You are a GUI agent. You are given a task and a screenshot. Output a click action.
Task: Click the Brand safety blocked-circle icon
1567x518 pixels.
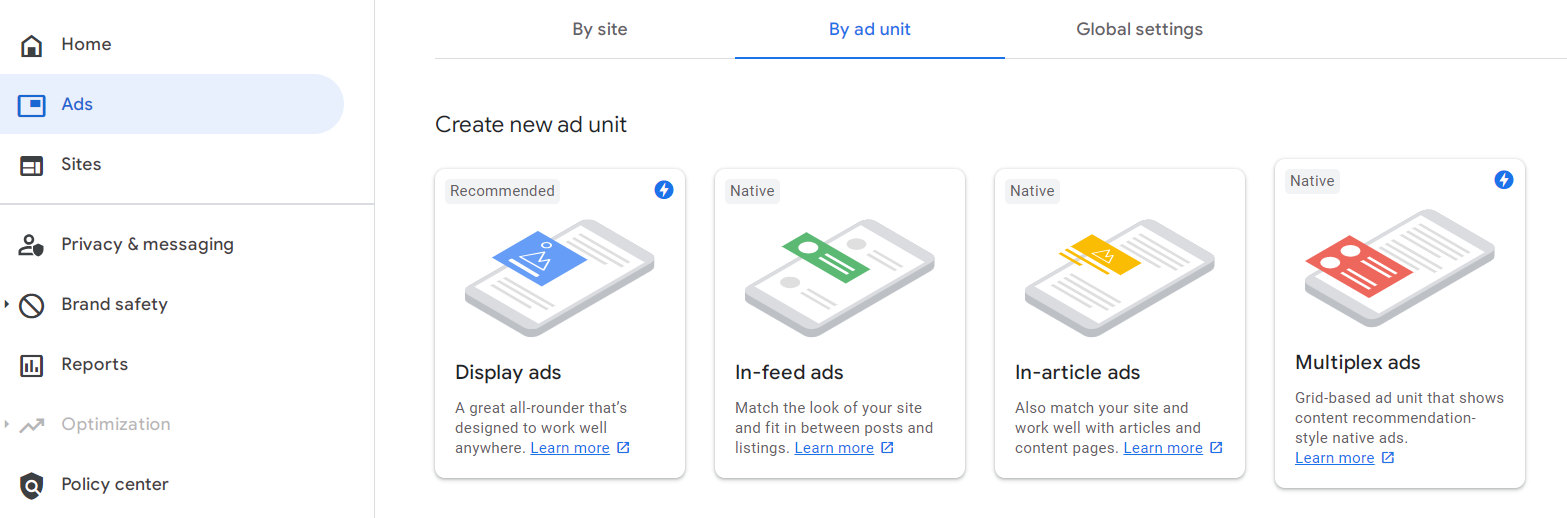pyautogui.click(x=32, y=305)
